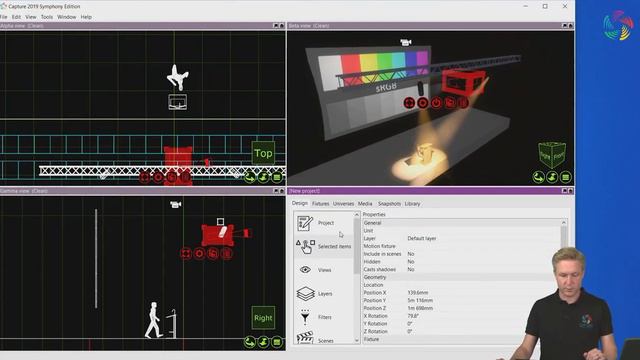Screen dimensions: 640x360
Task: Open the Layers section icon
Action: (x=305, y=293)
